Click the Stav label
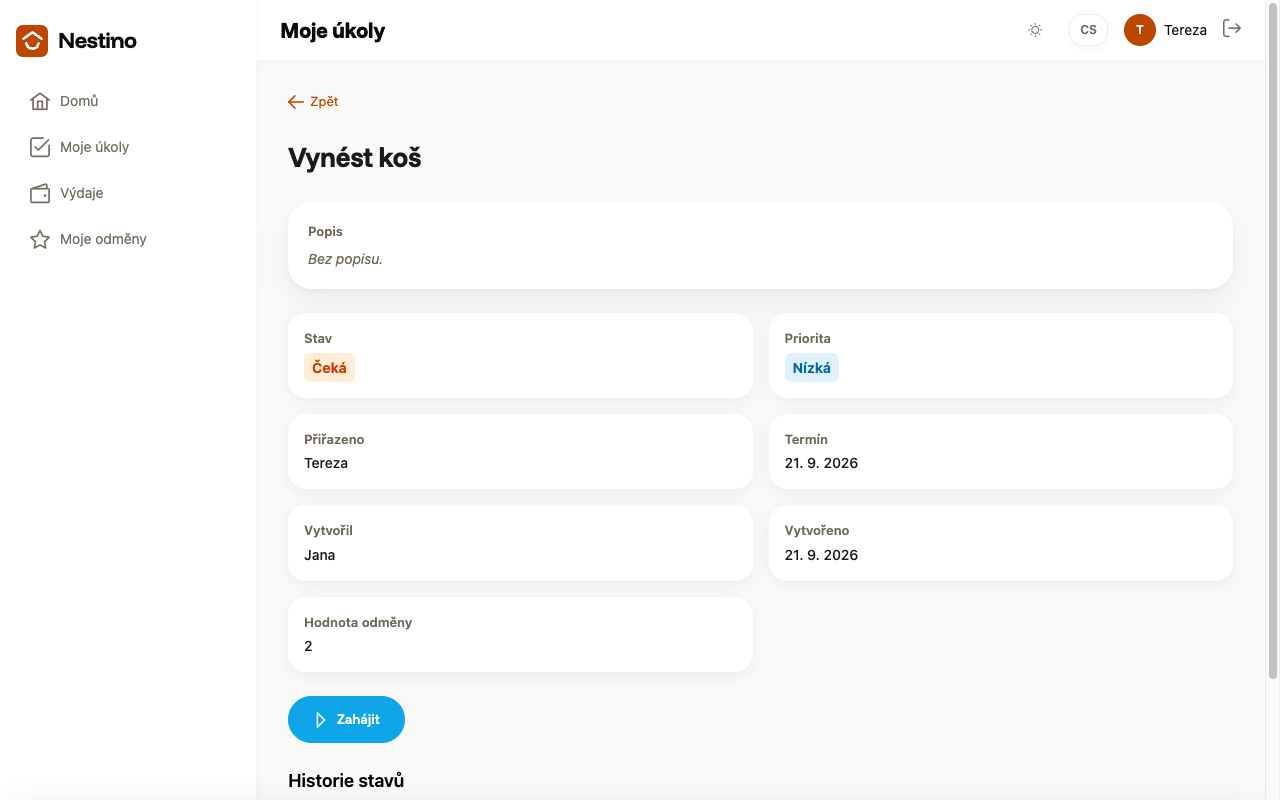The width and height of the screenshot is (1280, 800). click(x=318, y=338)
